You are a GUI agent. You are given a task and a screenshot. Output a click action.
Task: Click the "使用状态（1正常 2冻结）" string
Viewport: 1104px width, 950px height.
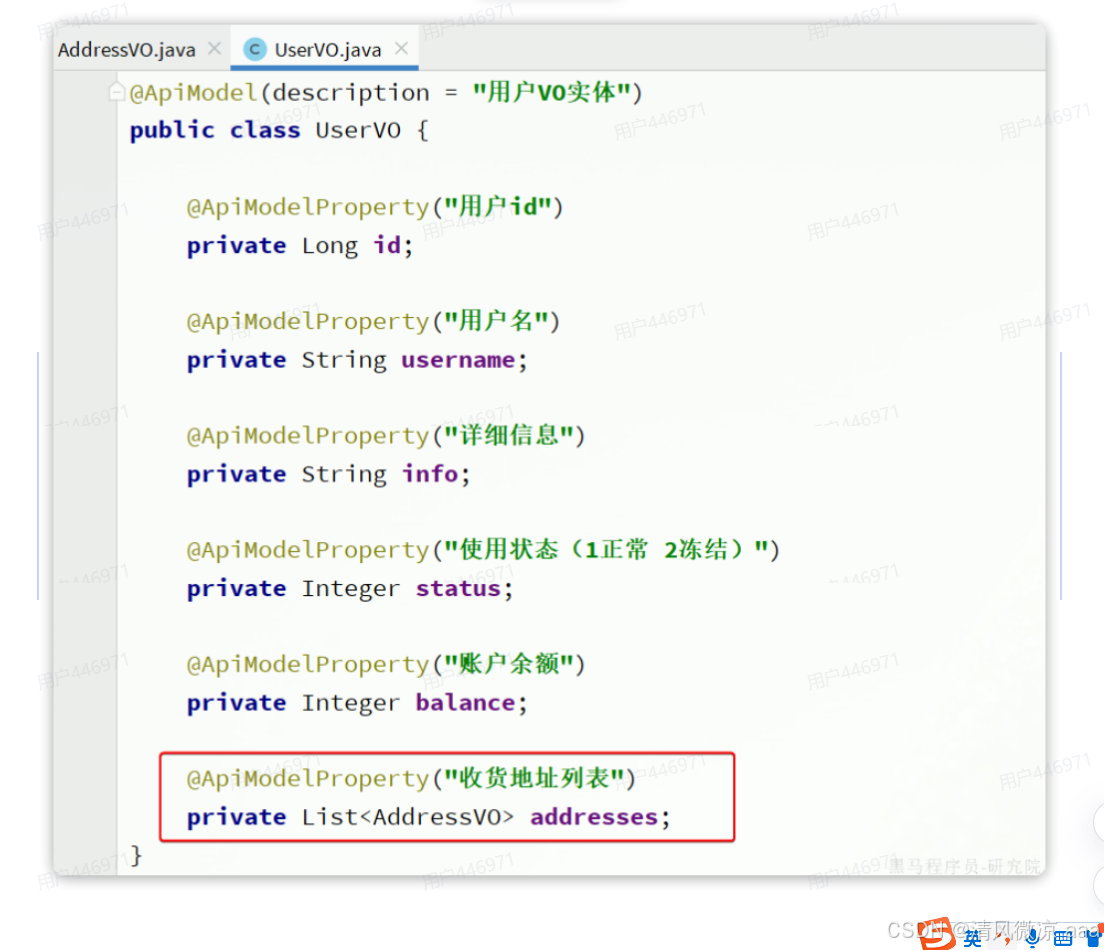tap(606, 549)
